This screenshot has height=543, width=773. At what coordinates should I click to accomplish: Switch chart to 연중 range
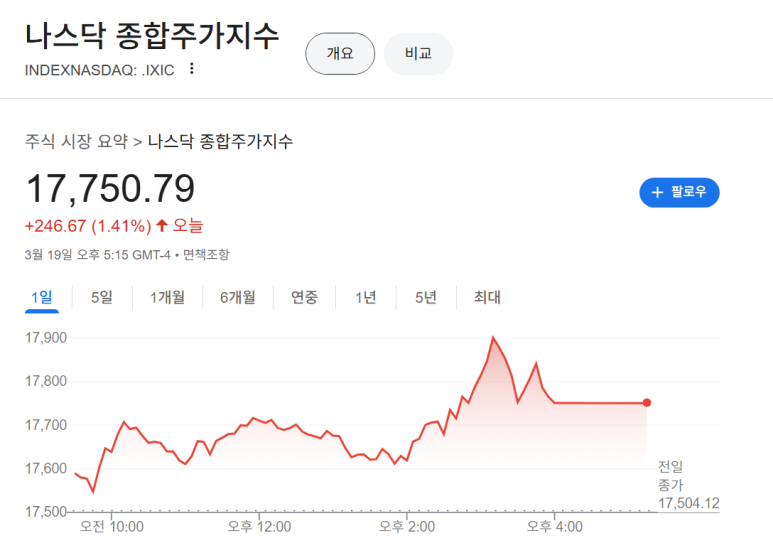tap(304, 297)
